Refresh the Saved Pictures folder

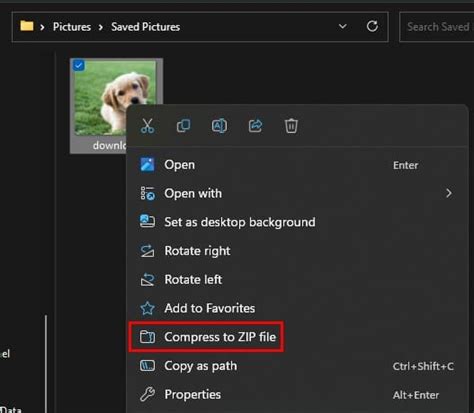[372, 26]
